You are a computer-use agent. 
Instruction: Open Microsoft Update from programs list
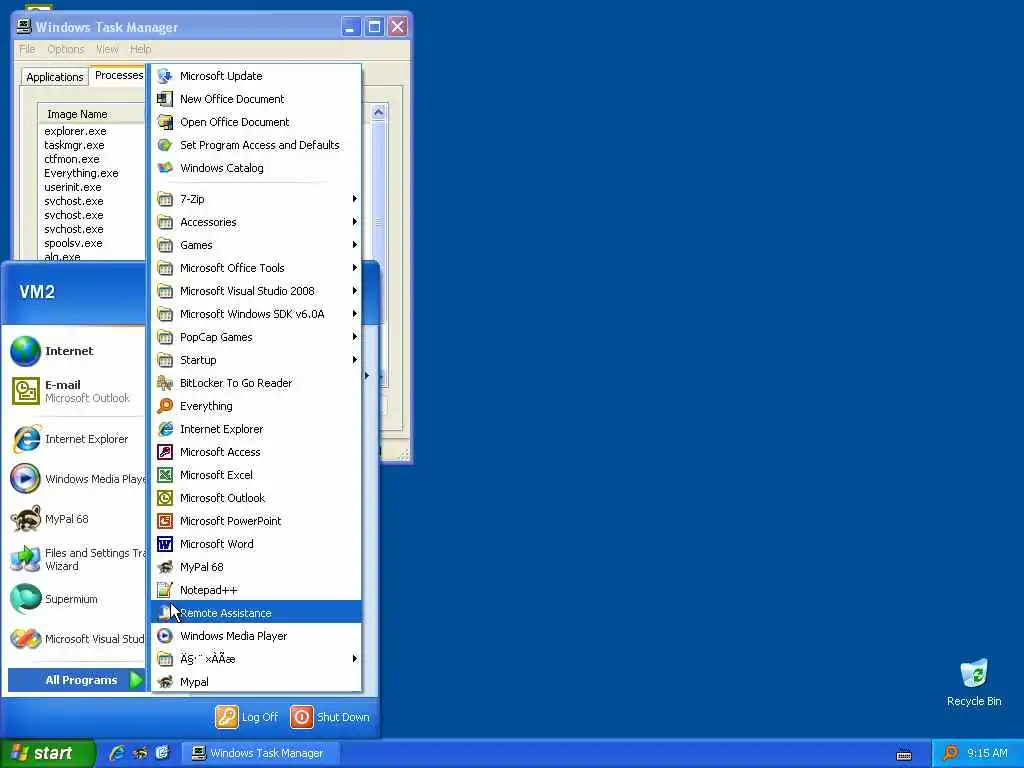tap(256, 76)
